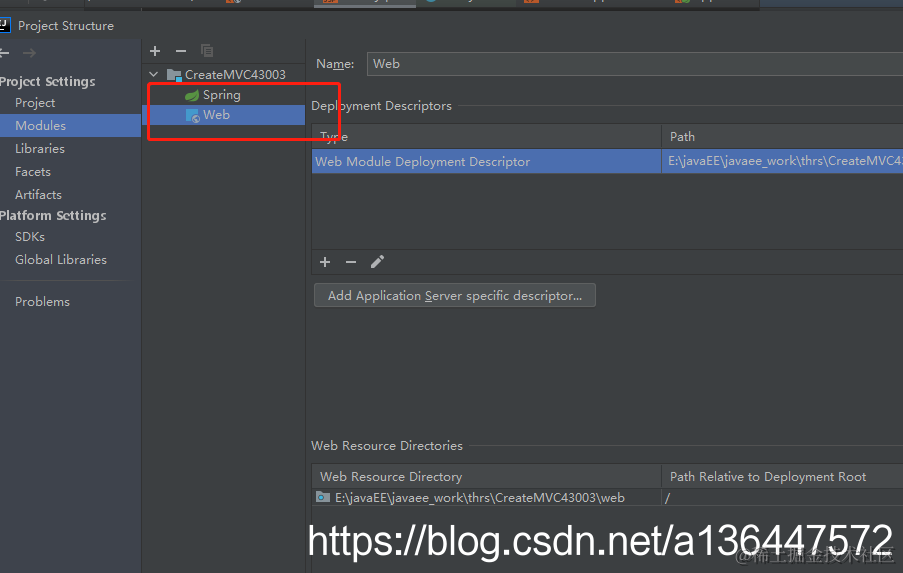Open the Problems section
The width and height of the screenshot is (903, 573).
(x=42, y=302)
